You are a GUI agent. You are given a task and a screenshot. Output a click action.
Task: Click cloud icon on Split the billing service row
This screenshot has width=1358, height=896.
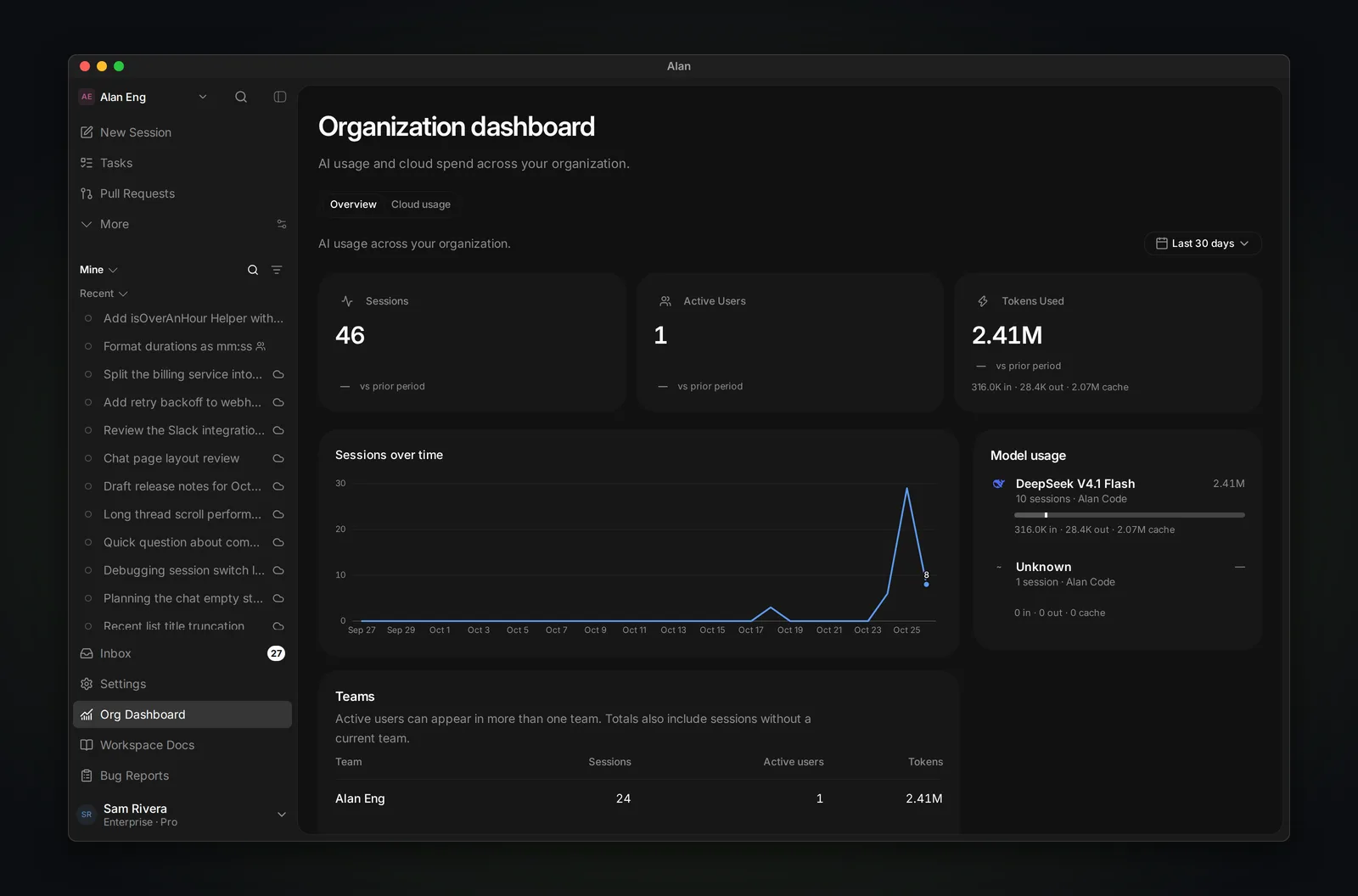(278, 374)
